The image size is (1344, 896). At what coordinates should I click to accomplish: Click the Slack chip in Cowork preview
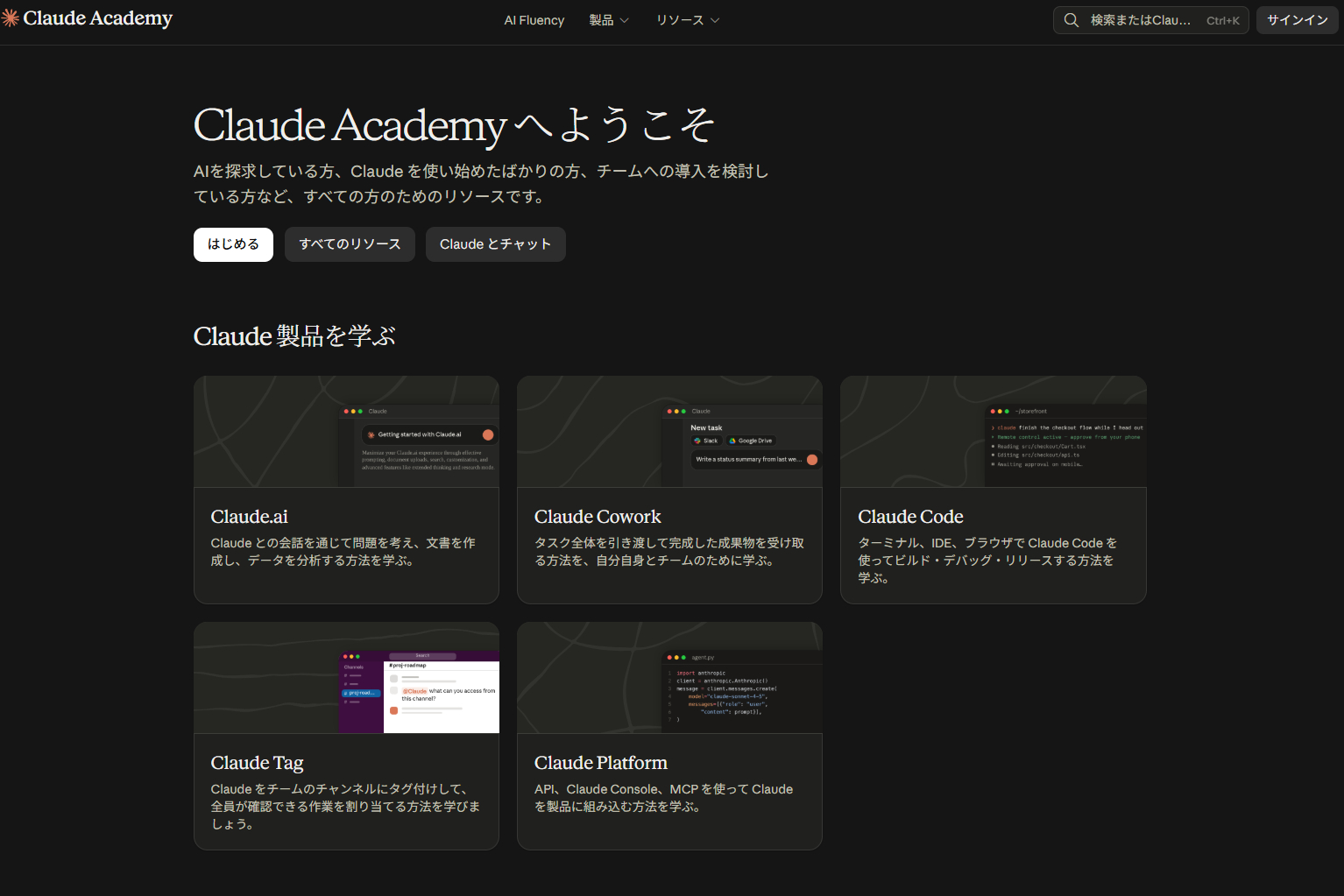[x=706, y=441]
